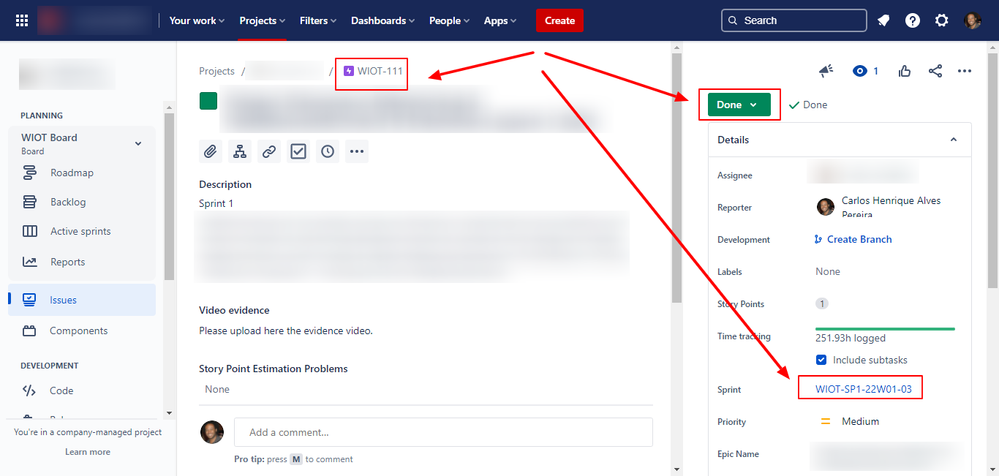Open the green Done status dropdown

pos(738,105)
